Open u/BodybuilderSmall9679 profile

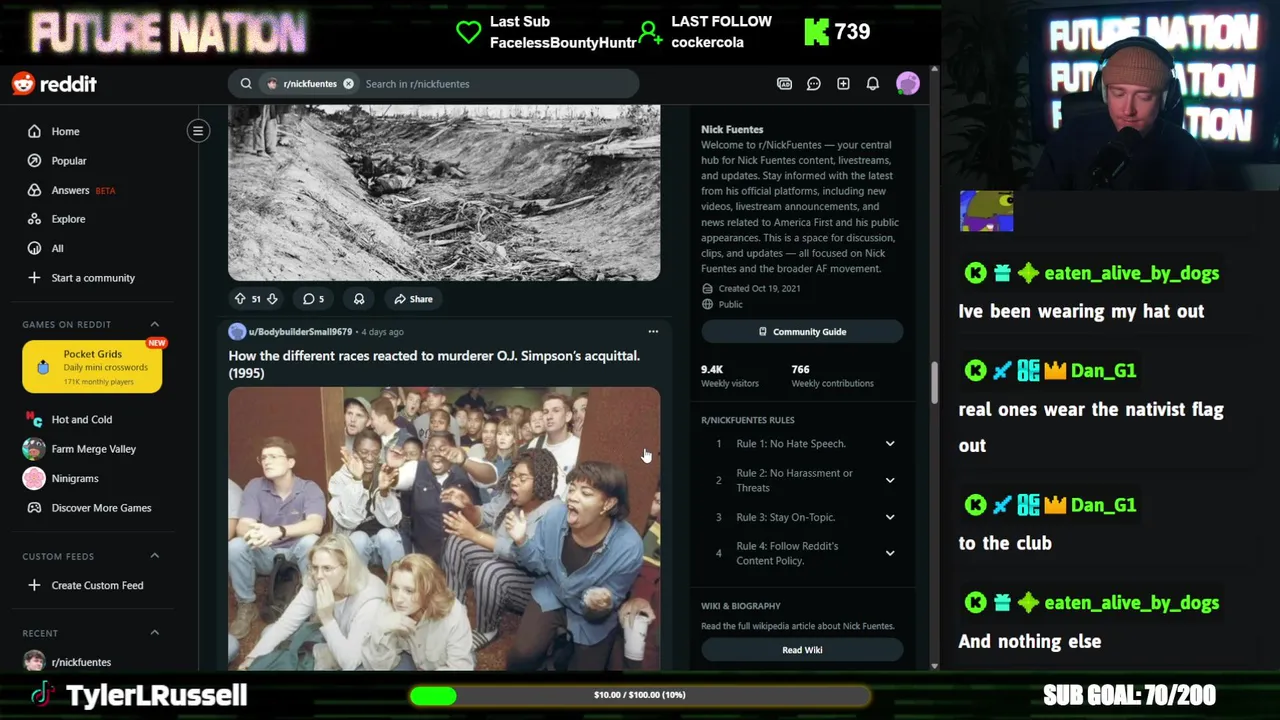[300, 332]
